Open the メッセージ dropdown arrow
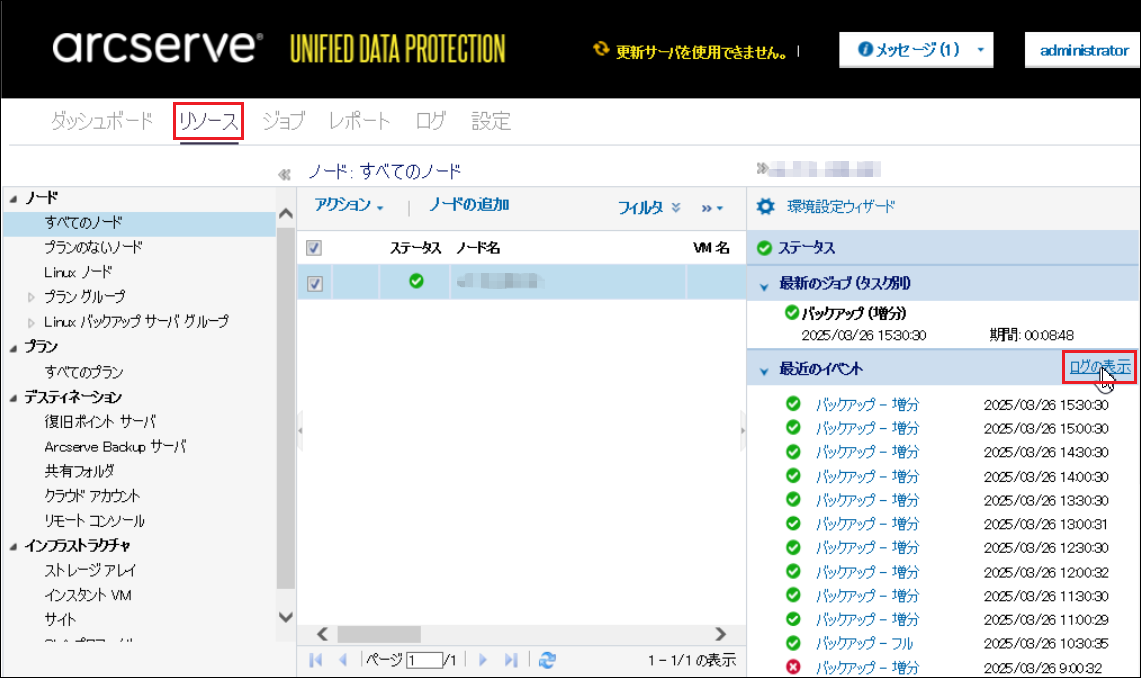 click(x=980, y=50)
